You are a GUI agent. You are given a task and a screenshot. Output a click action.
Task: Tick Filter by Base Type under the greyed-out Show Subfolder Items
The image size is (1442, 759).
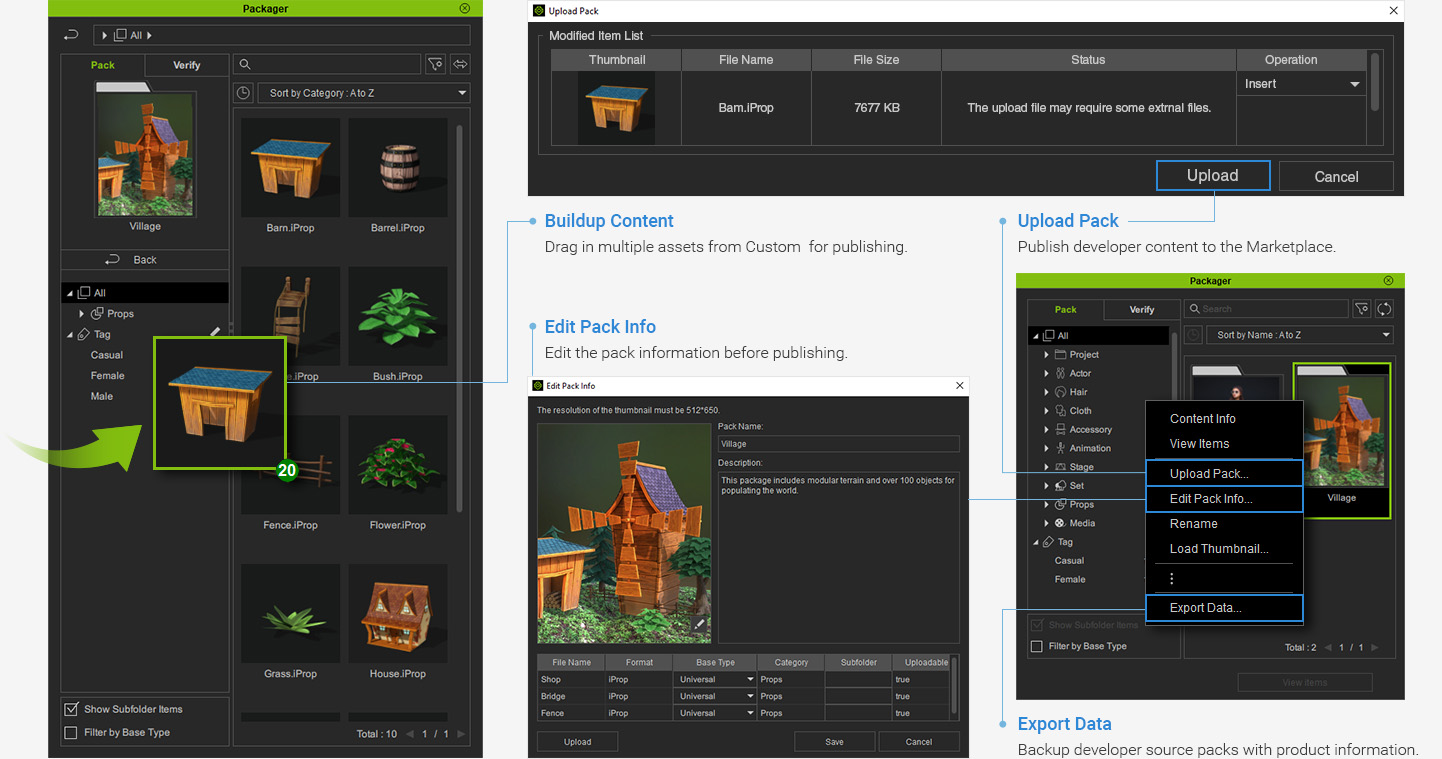(x=1037, y=646)
